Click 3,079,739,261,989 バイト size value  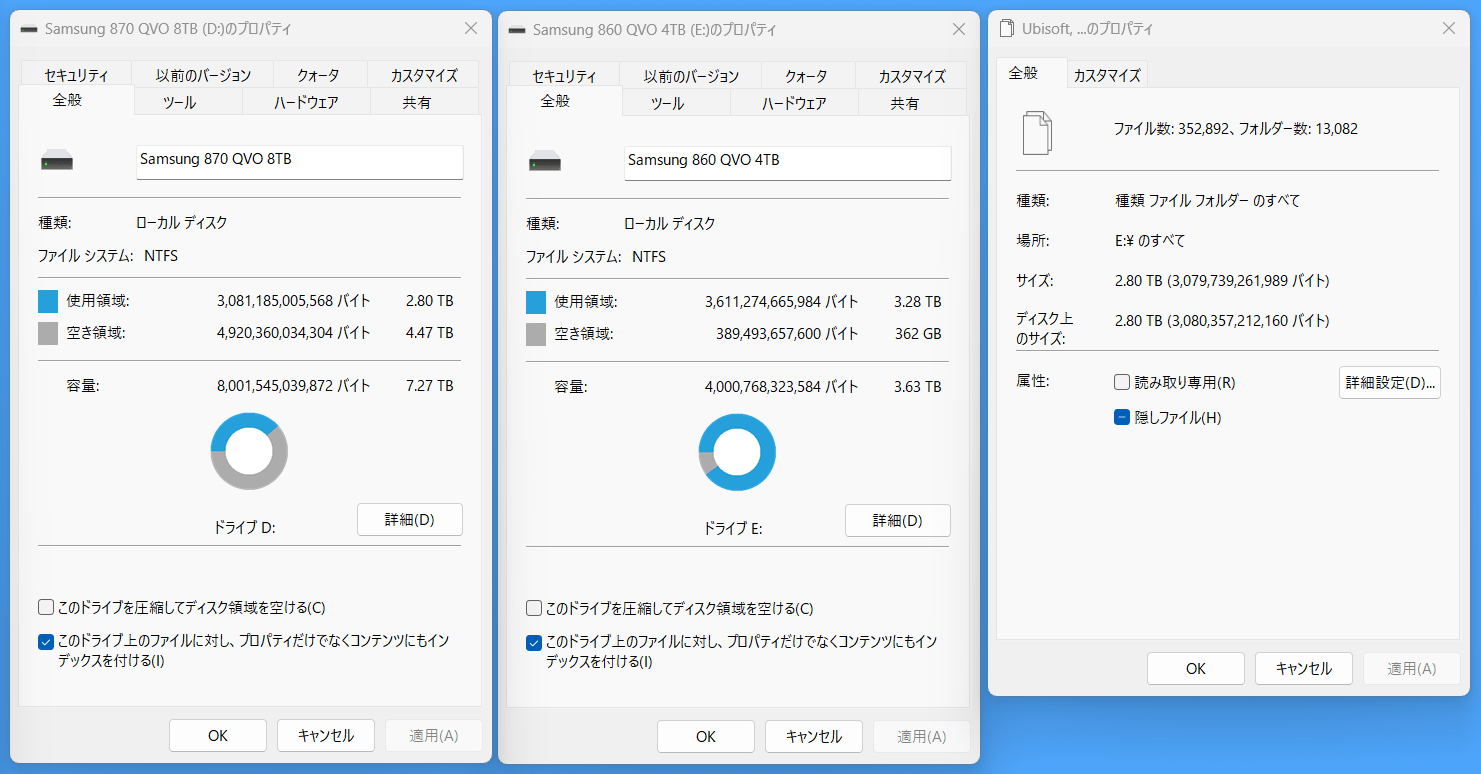[1247, 281]
